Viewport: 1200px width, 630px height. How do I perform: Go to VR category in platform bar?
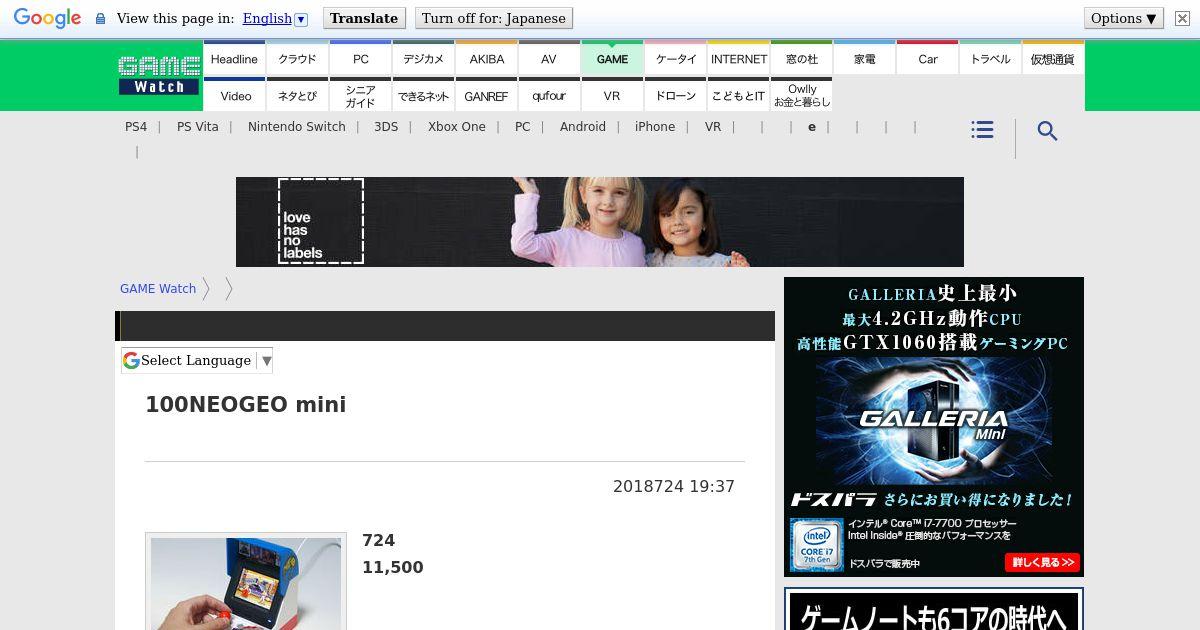click(713, 127)
